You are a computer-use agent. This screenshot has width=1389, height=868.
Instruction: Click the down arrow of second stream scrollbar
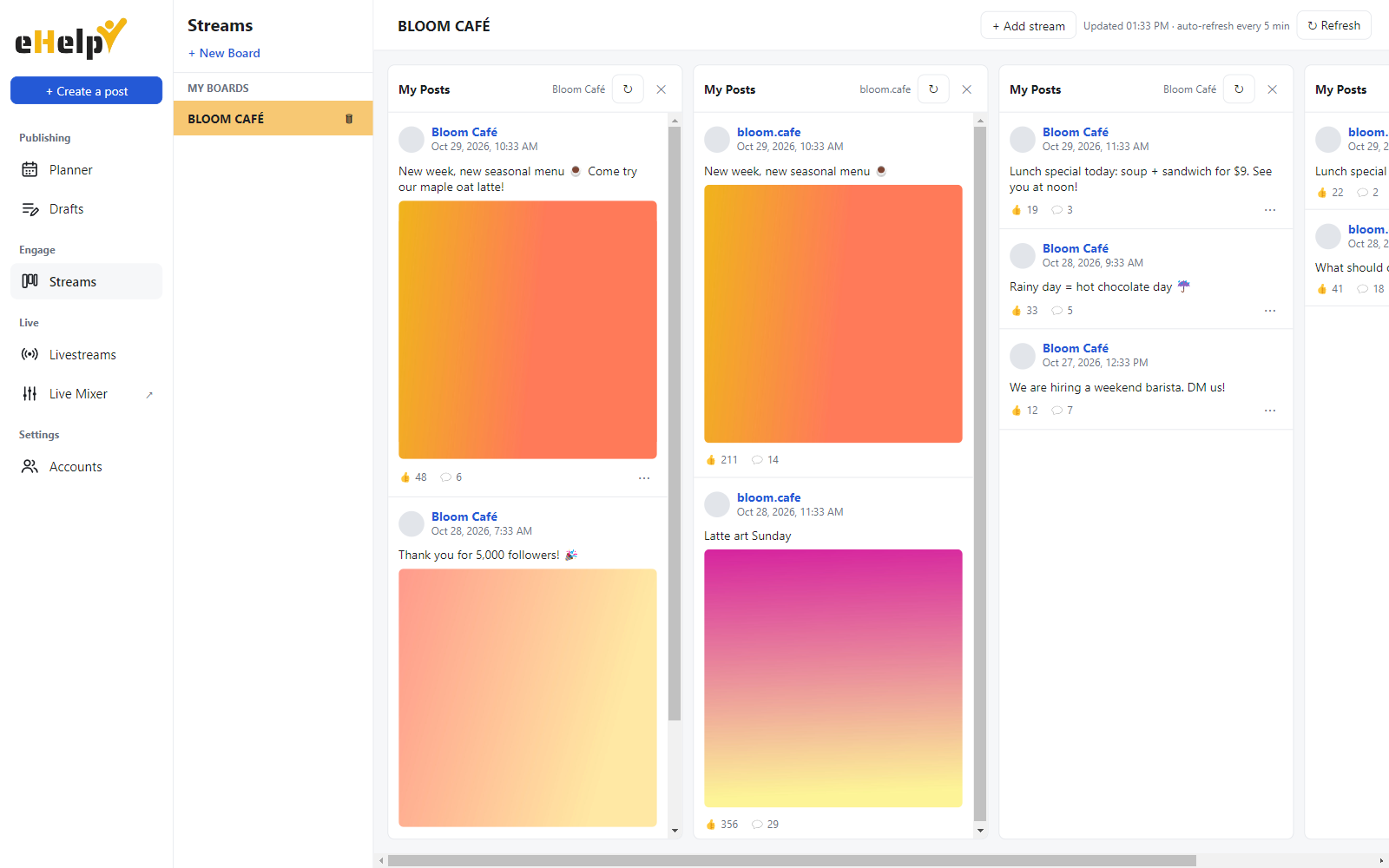[x=980, y=831]
